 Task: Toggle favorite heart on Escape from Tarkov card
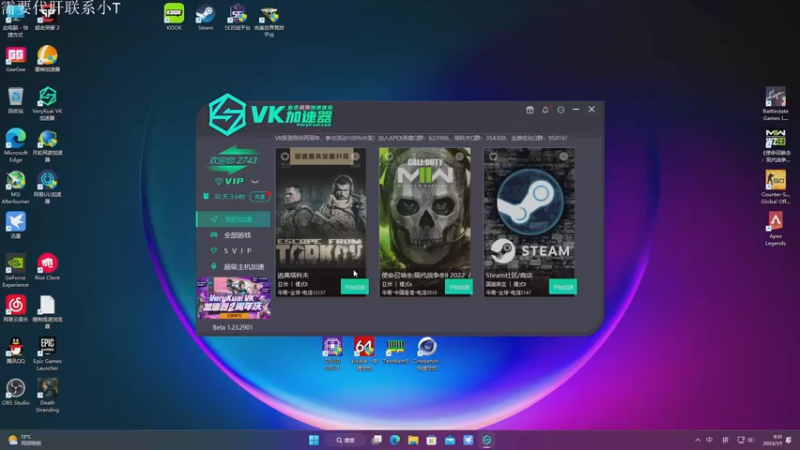[x=285, y=157]
